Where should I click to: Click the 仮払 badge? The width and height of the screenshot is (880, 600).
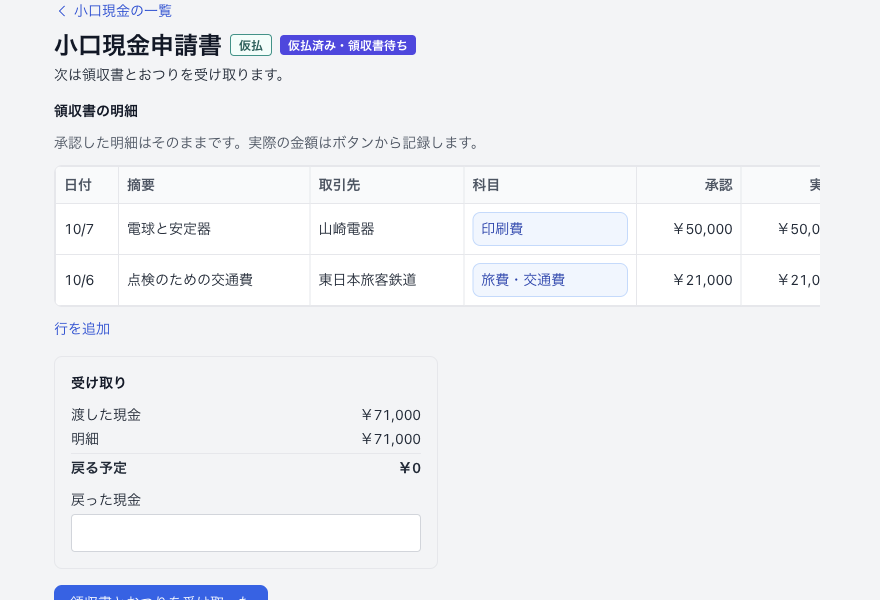tap(251, 45)
